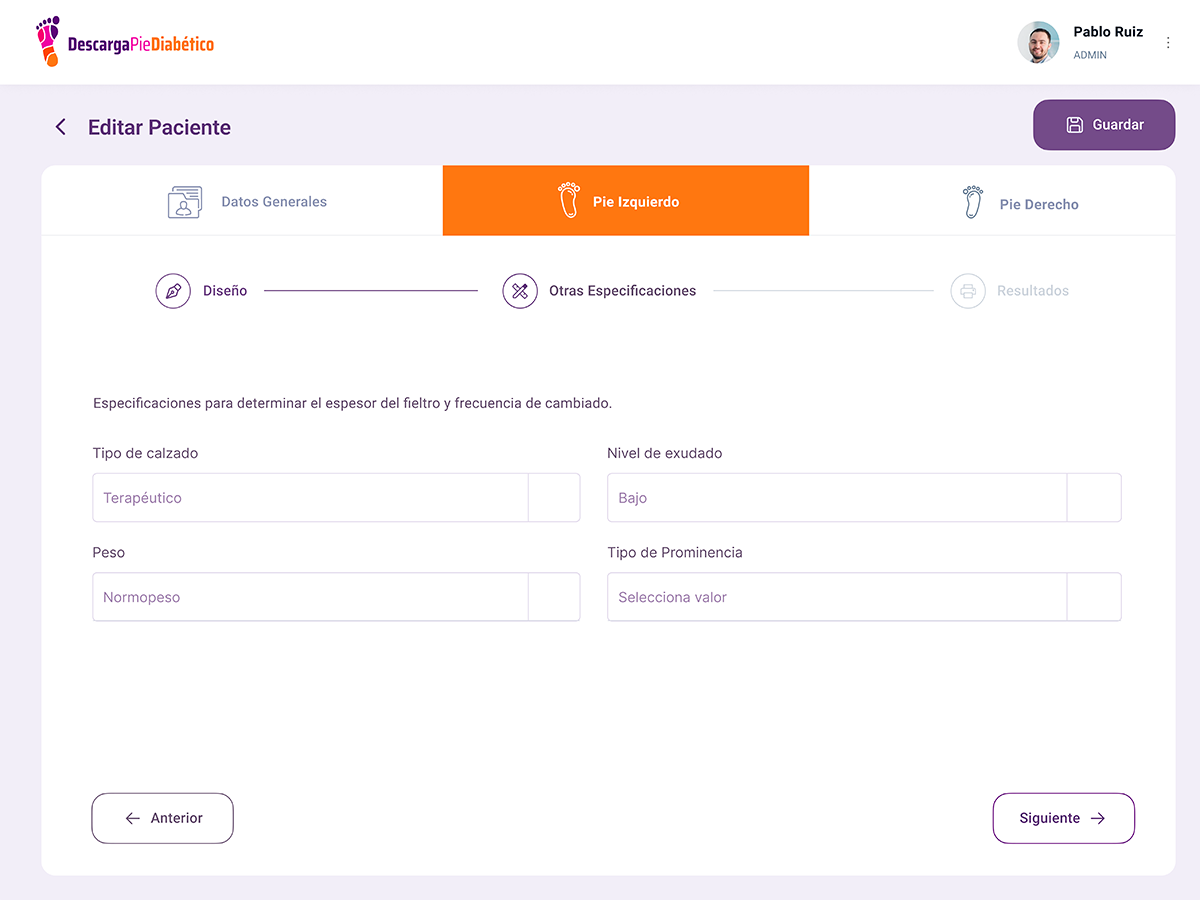Click the Resultados printer step icon
This screenshot has width=1200, height=900.
(968, 291)
